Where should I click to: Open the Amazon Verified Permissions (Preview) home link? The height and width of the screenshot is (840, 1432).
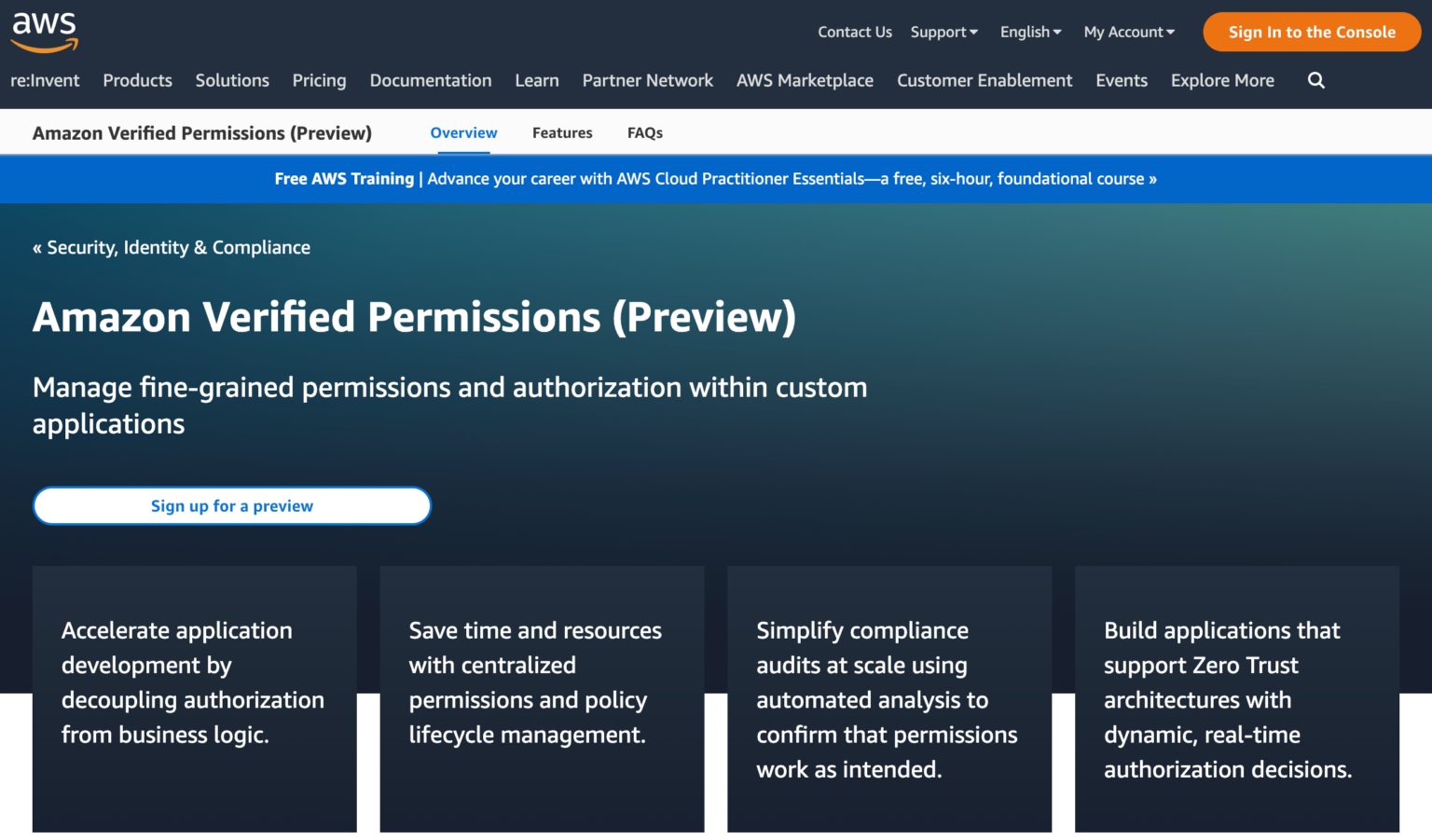coord(202,132)
